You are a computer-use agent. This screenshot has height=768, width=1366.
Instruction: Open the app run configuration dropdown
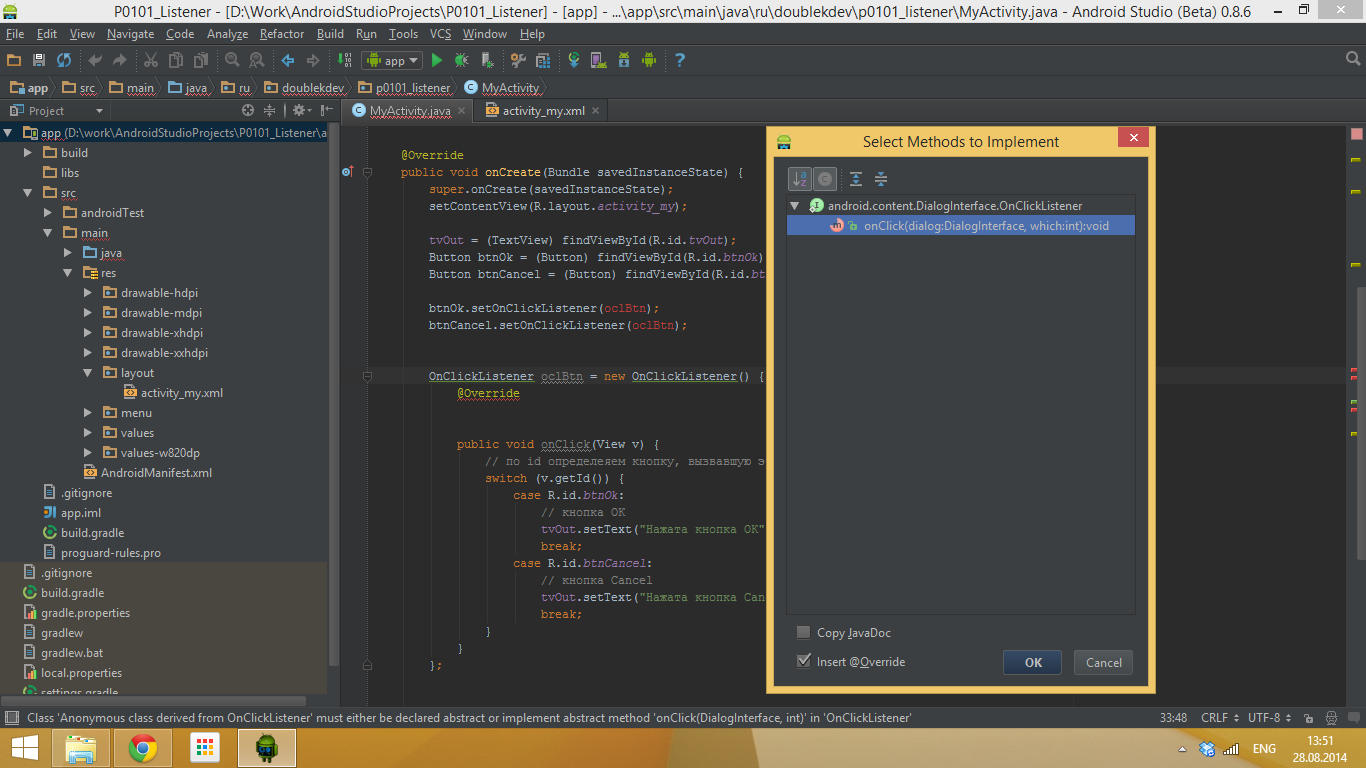coord(391,60)
